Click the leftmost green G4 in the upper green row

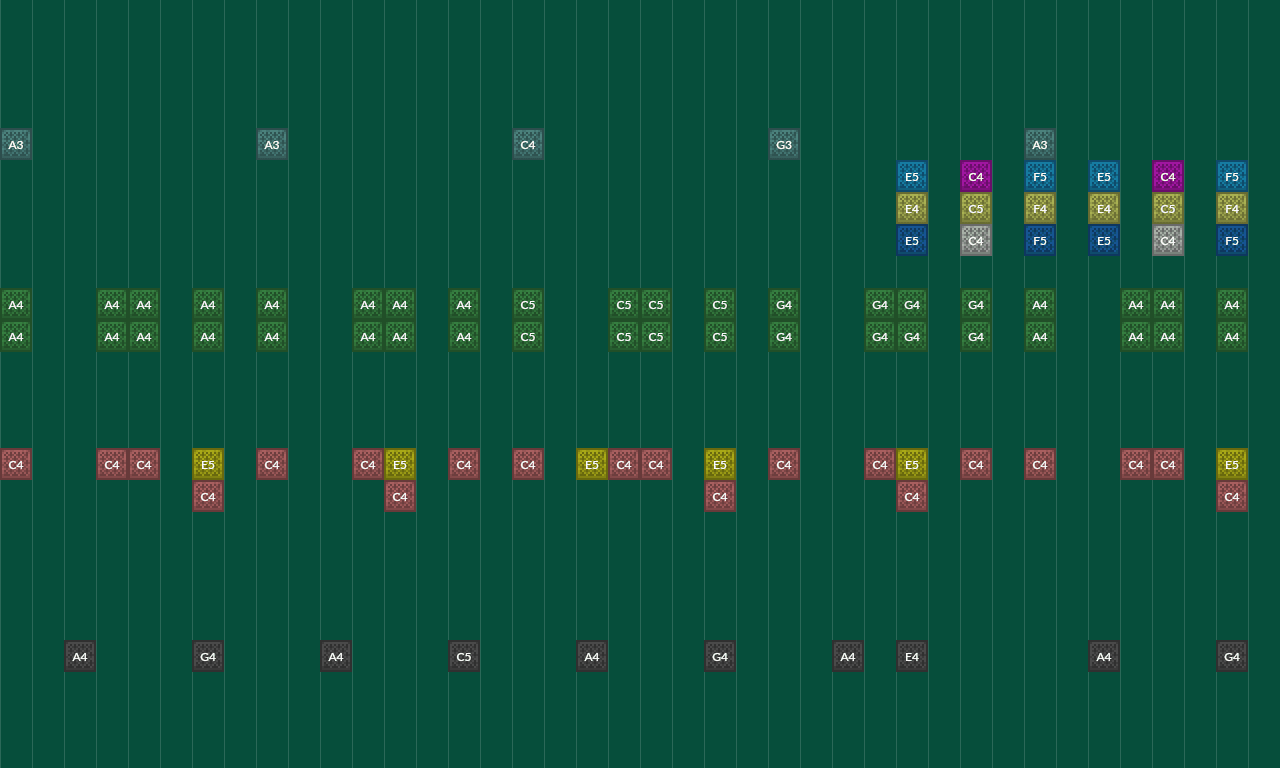(x=784, y=304)
